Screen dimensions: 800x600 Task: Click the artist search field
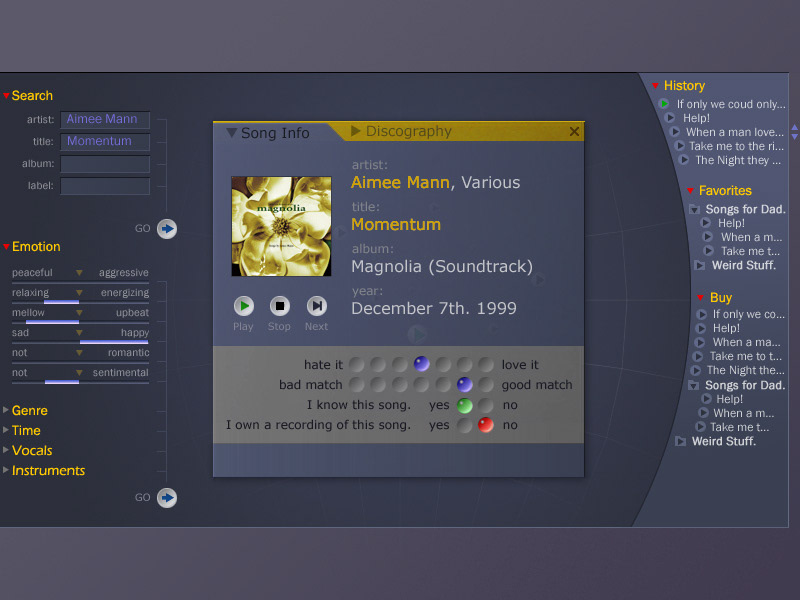pyautogui.click(x=105, y=119)
